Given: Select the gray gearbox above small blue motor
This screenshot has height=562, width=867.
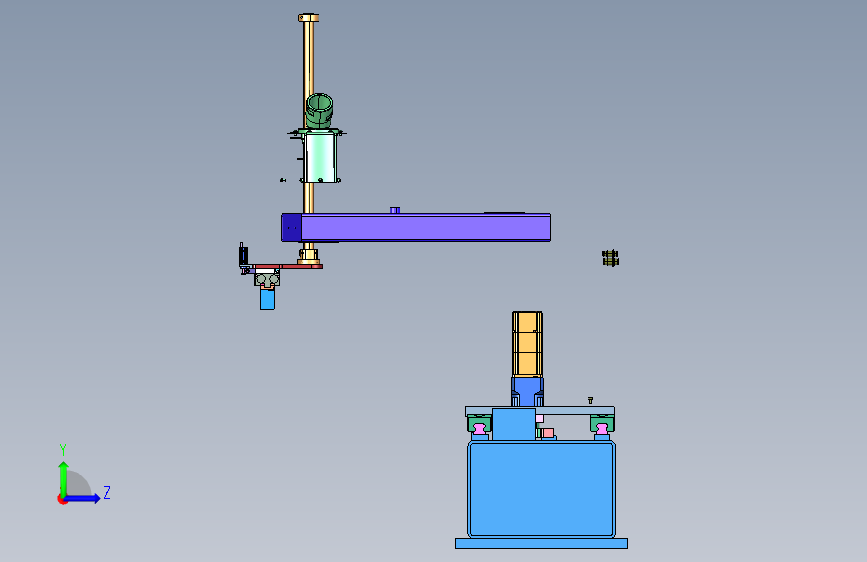Looking at the screenshot, I should (267, 278).
